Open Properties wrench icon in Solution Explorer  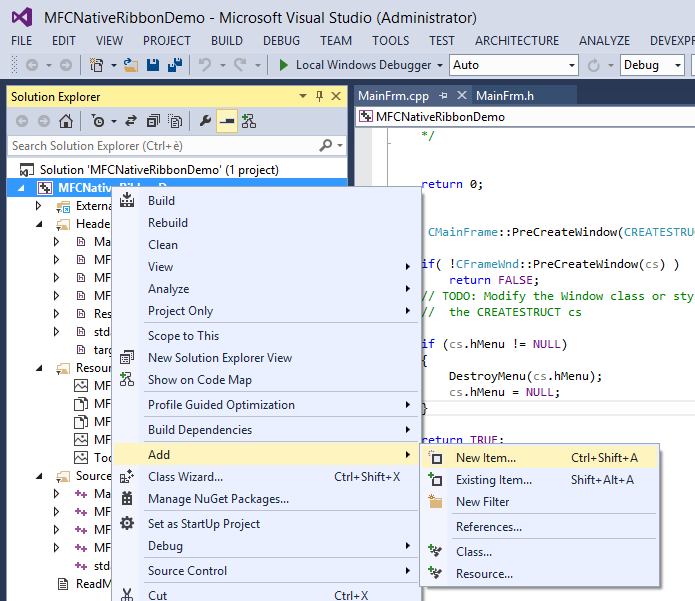(x=205, y=121)
